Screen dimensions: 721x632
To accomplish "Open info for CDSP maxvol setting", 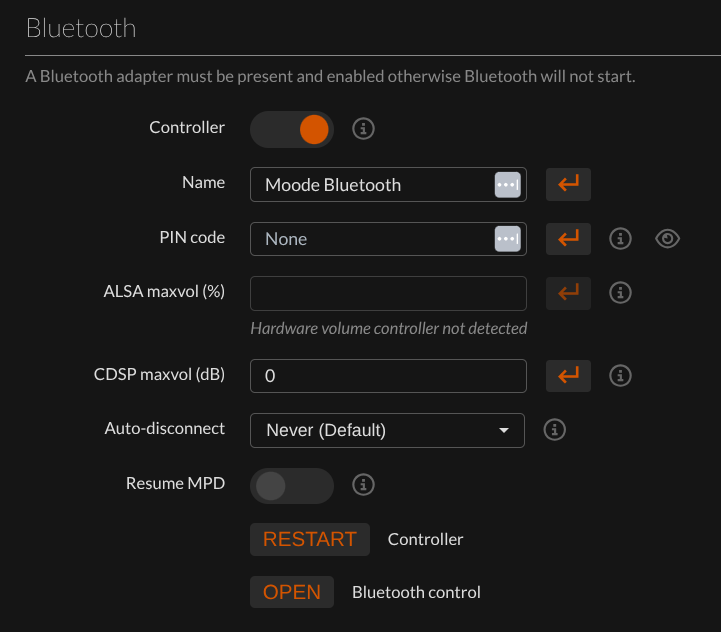I will coord(621,376).
